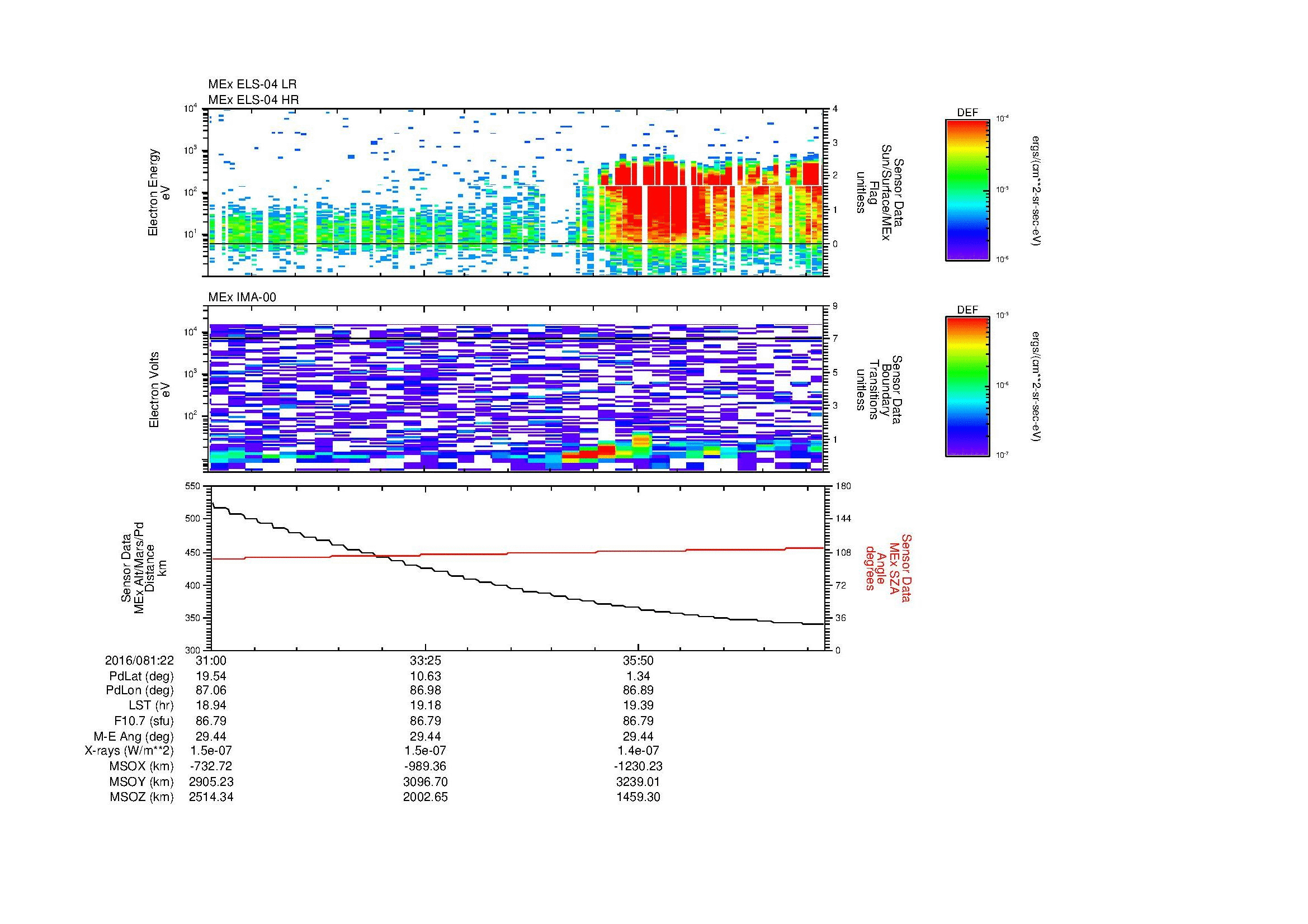
Task: Click the PdLat value 1.34
Action: (x=638, y=676)
